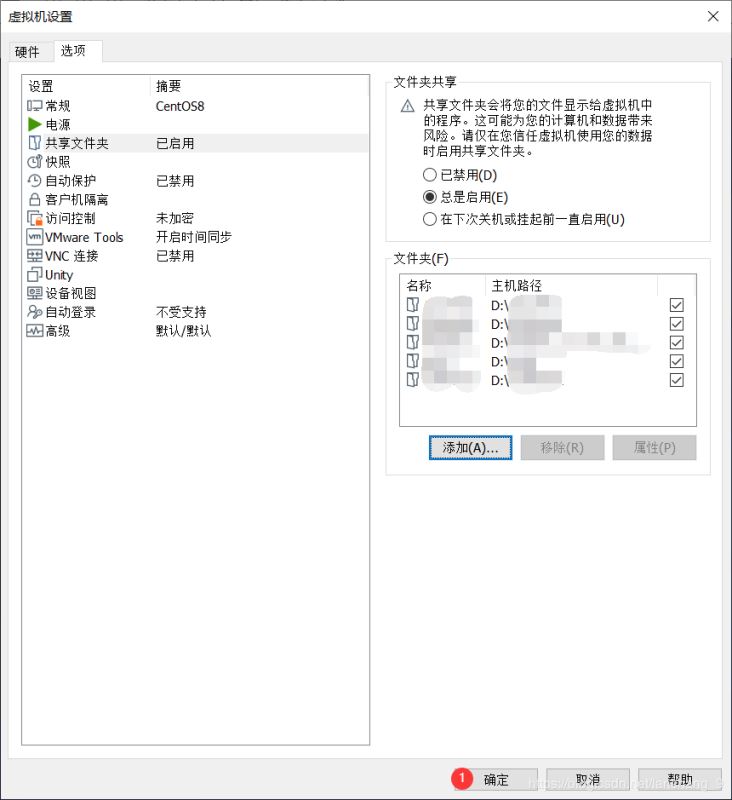This screenshot has height=800, width=732.
Task: Uncheck the first shared folder checkbox
Action: [x=677, y=305]
